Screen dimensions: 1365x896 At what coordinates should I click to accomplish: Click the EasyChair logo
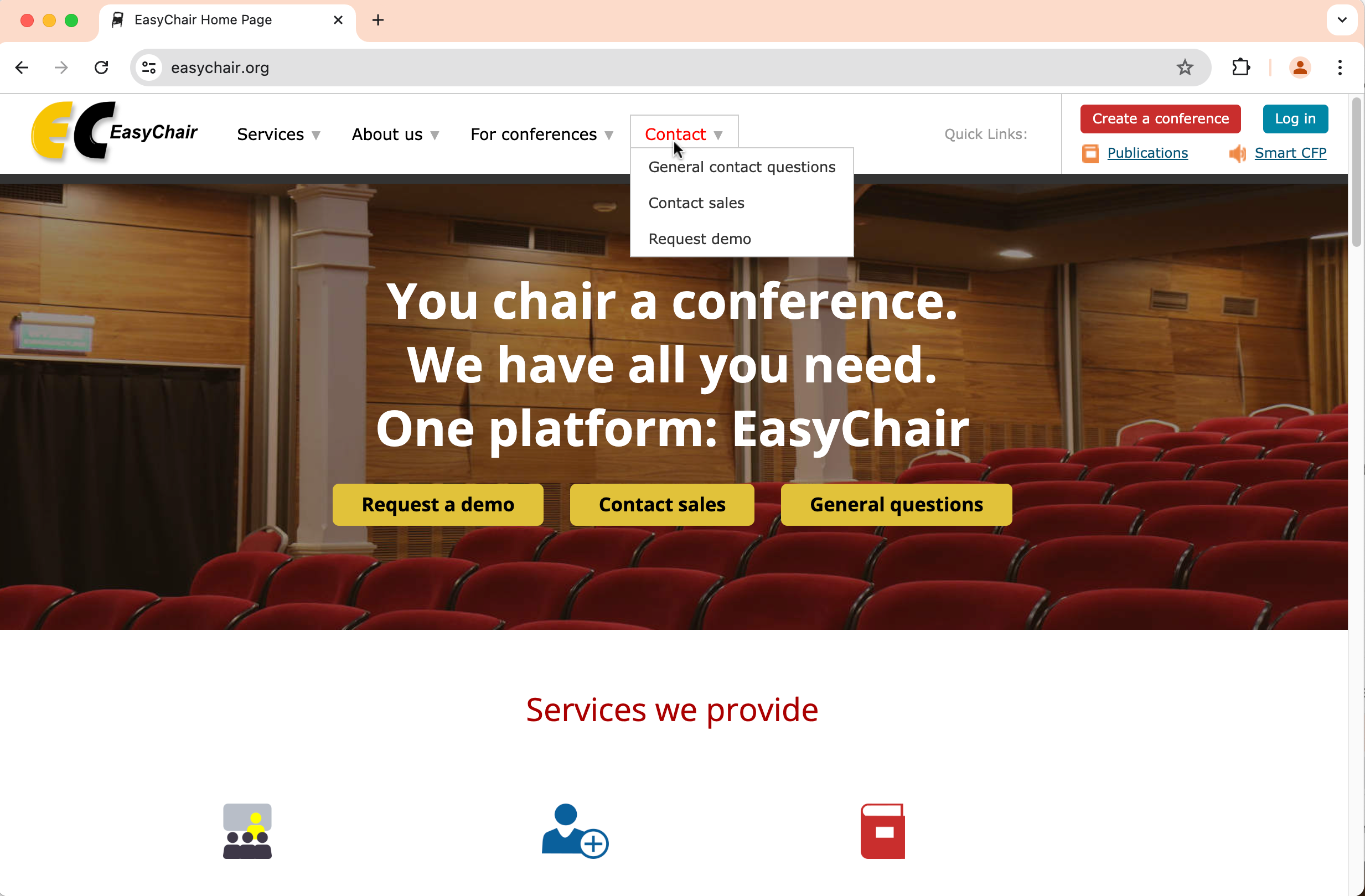[x=114, y=132]
